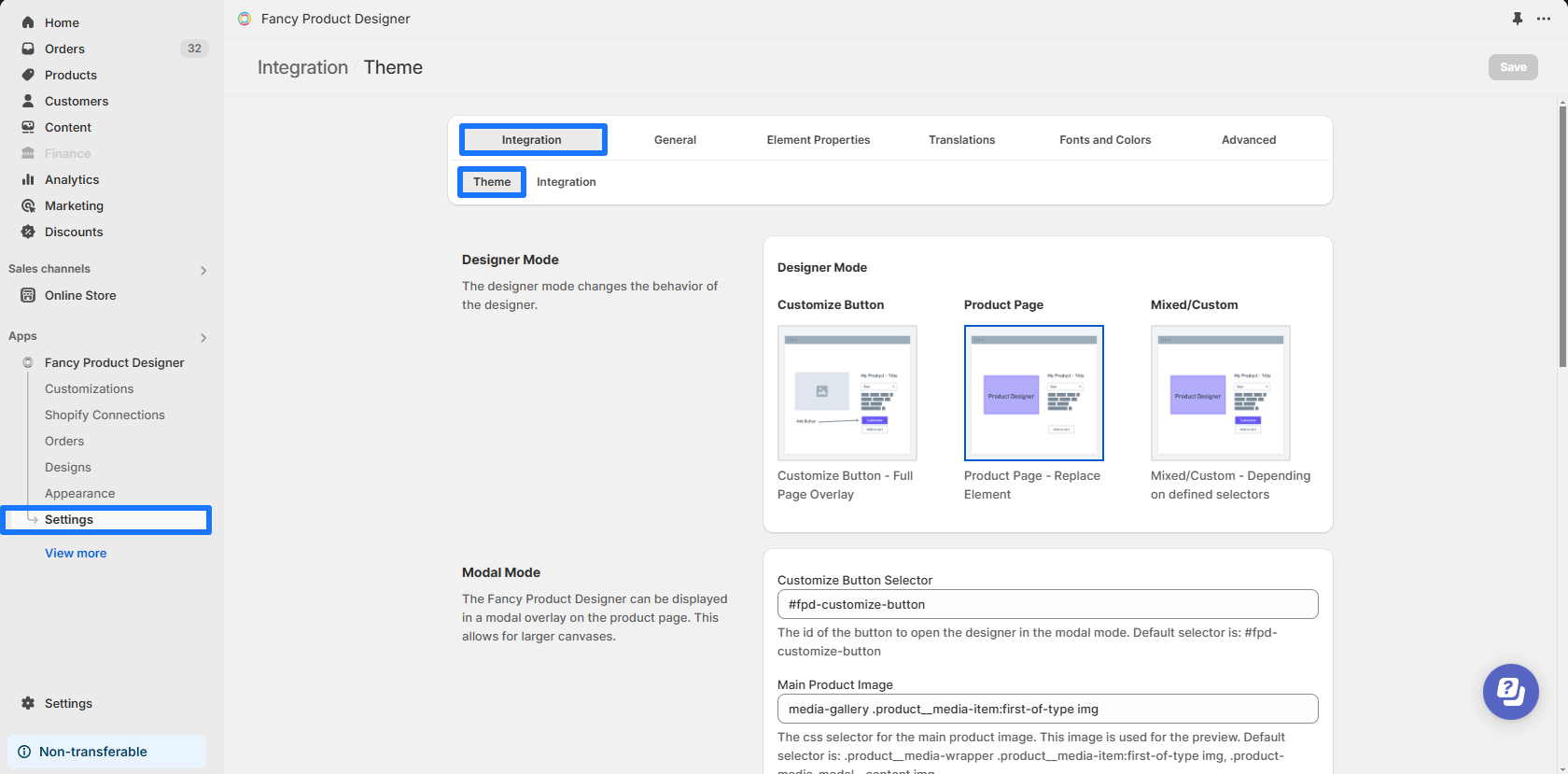The height and width of the screenshot is (774, 1568).
Task: Click the Non-transferable label
Action: [93, 752]
